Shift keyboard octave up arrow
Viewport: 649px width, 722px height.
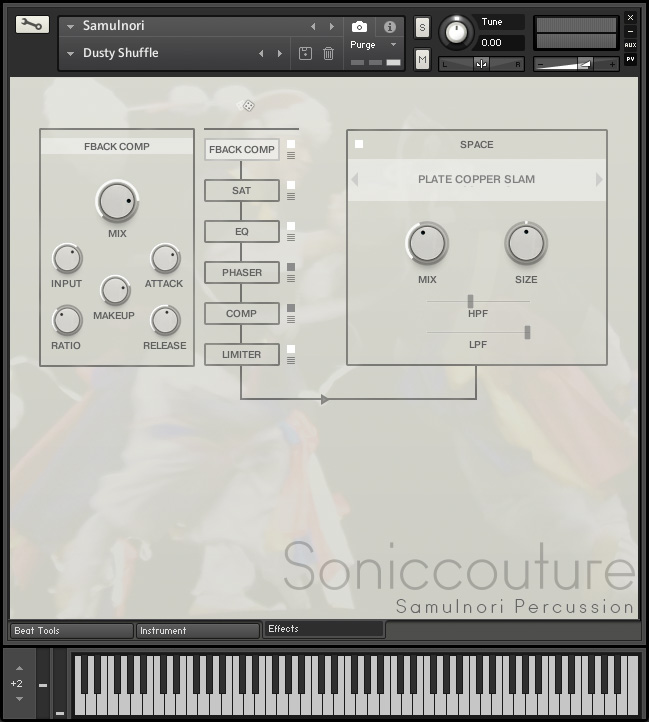pos(19,668)
